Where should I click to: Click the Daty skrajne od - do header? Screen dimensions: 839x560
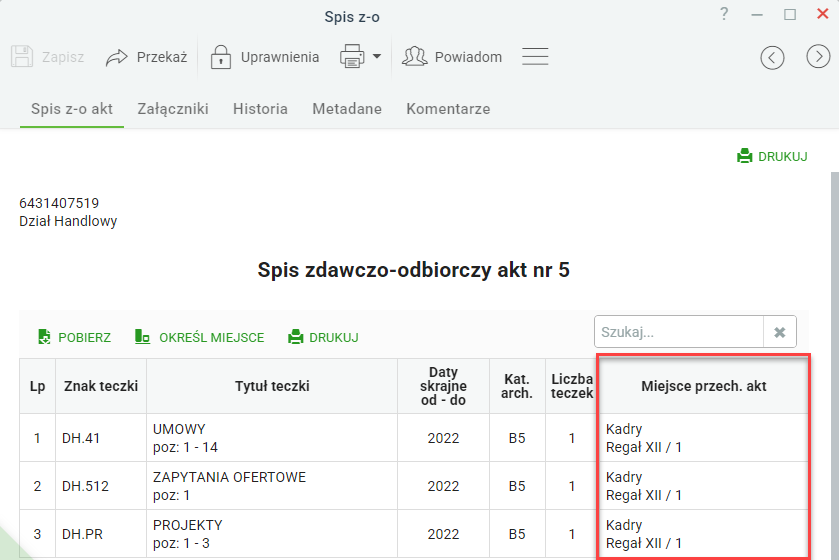[443, 386]
